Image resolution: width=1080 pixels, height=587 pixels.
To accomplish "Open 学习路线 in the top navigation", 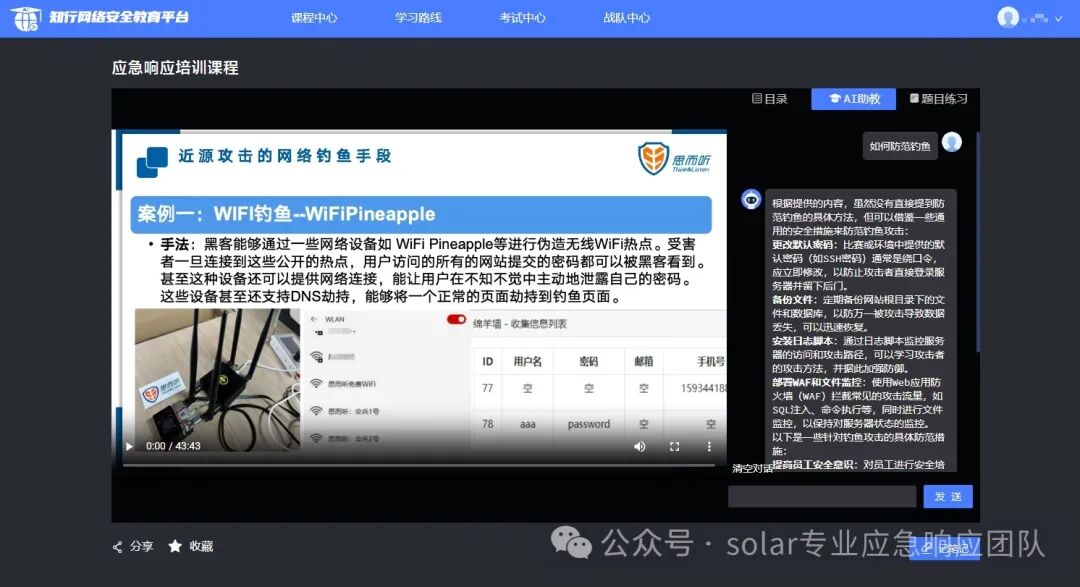I will [418, 18].
